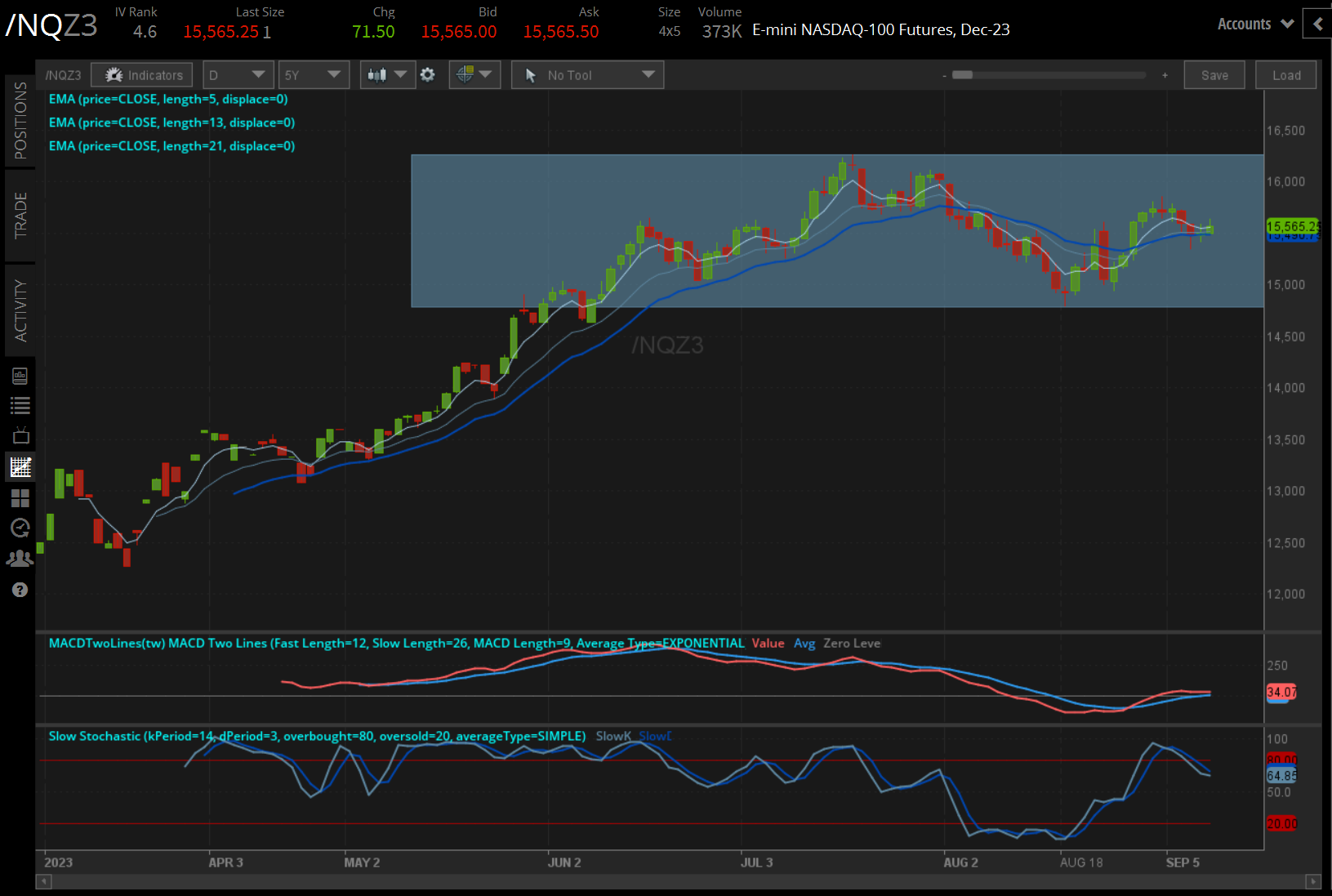Expand the candlestick chart type dropdown
Viewport: 1332px width, 896px height.
coord(387,75)
